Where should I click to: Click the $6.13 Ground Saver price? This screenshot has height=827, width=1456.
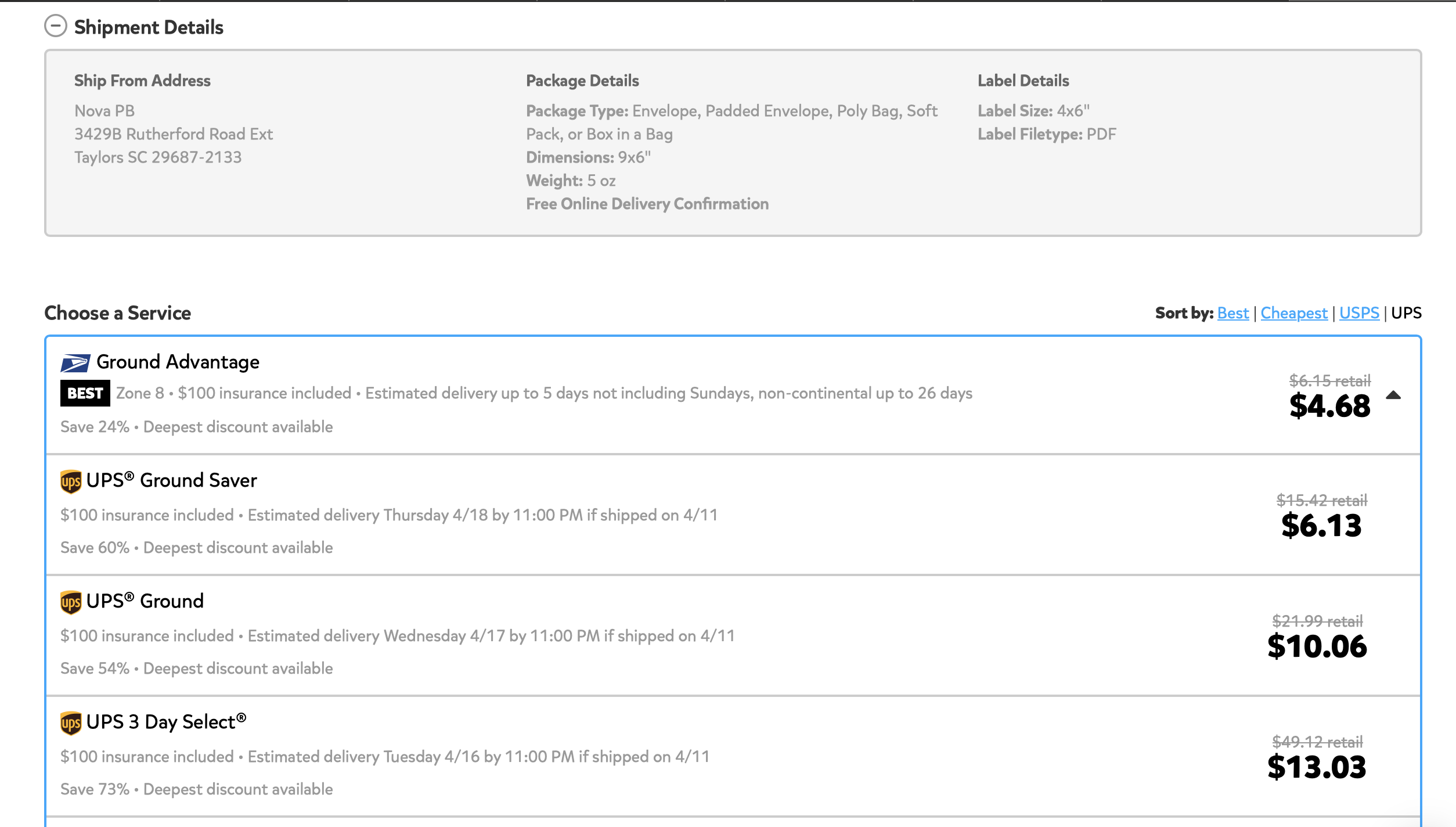pyautogui.click(x=1321, y=525)
